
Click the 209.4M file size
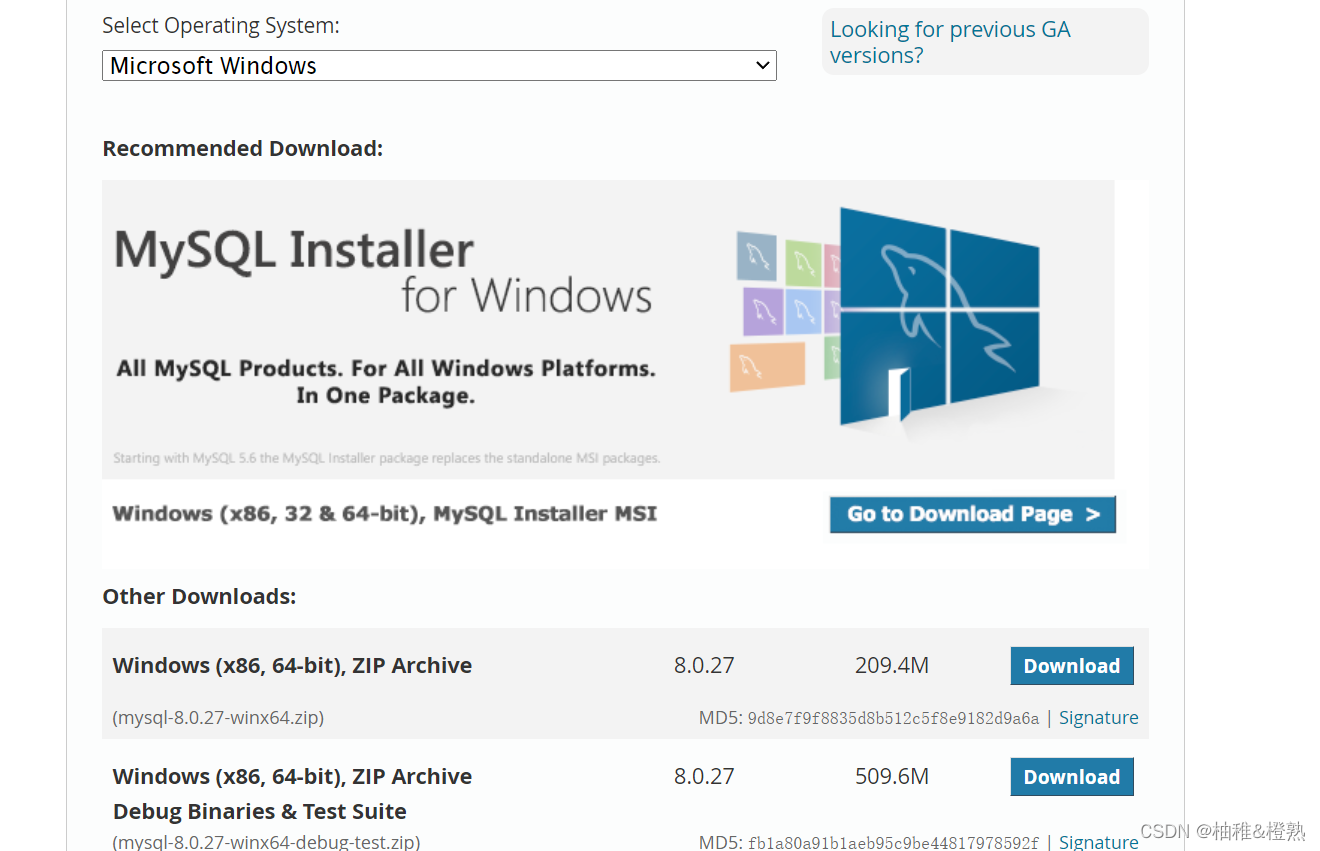tap(892, 666)
